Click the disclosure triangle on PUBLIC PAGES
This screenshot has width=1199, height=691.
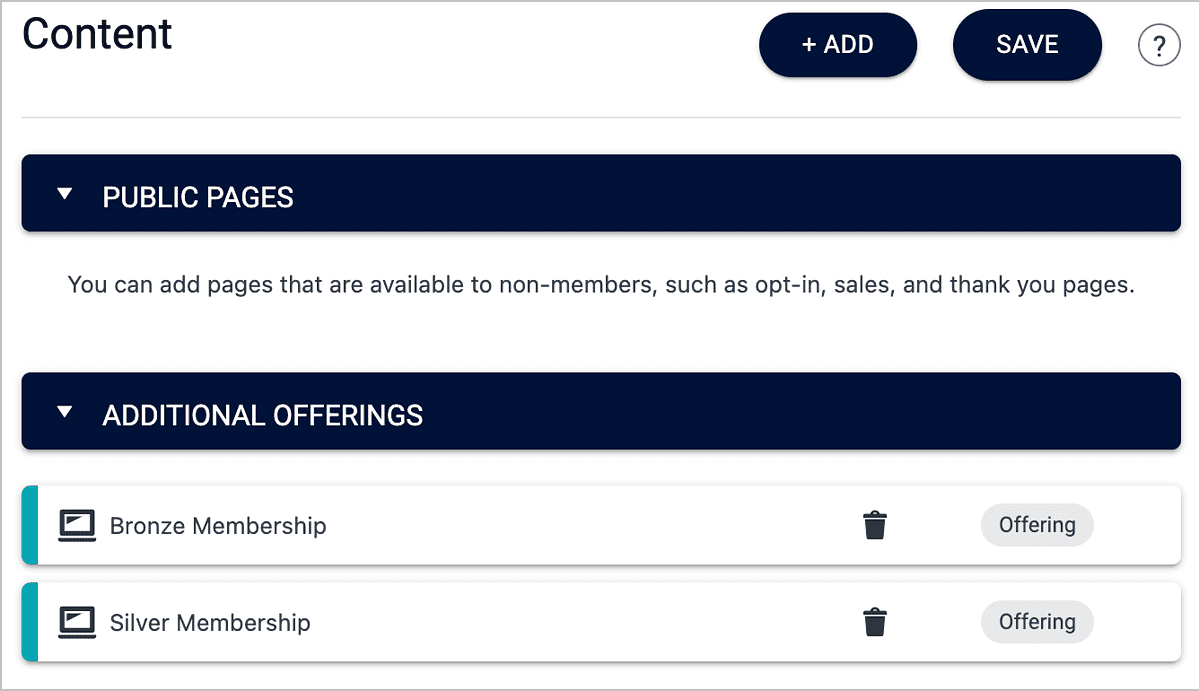[x=65, y=193]
